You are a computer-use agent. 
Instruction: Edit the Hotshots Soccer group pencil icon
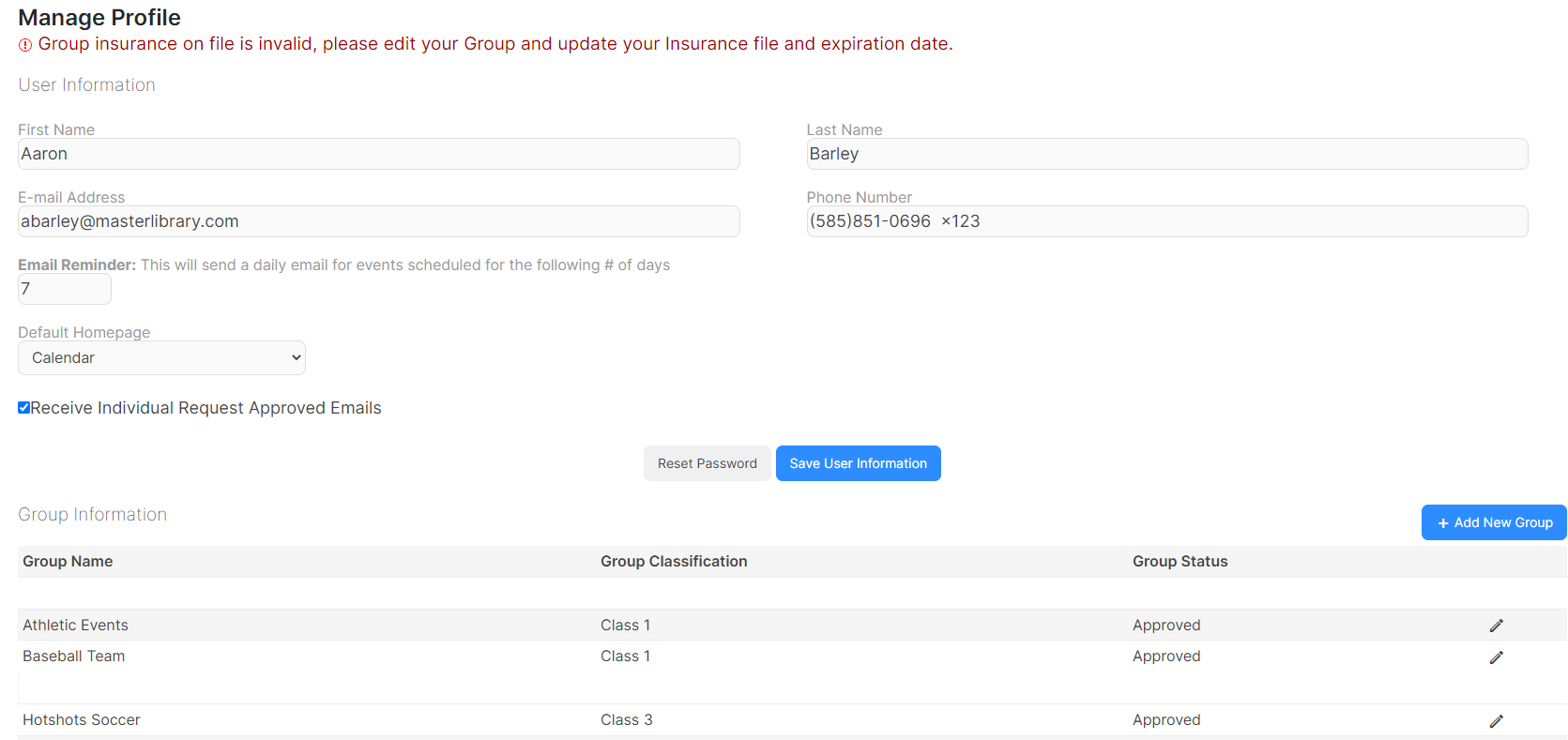pos(1496,721)
